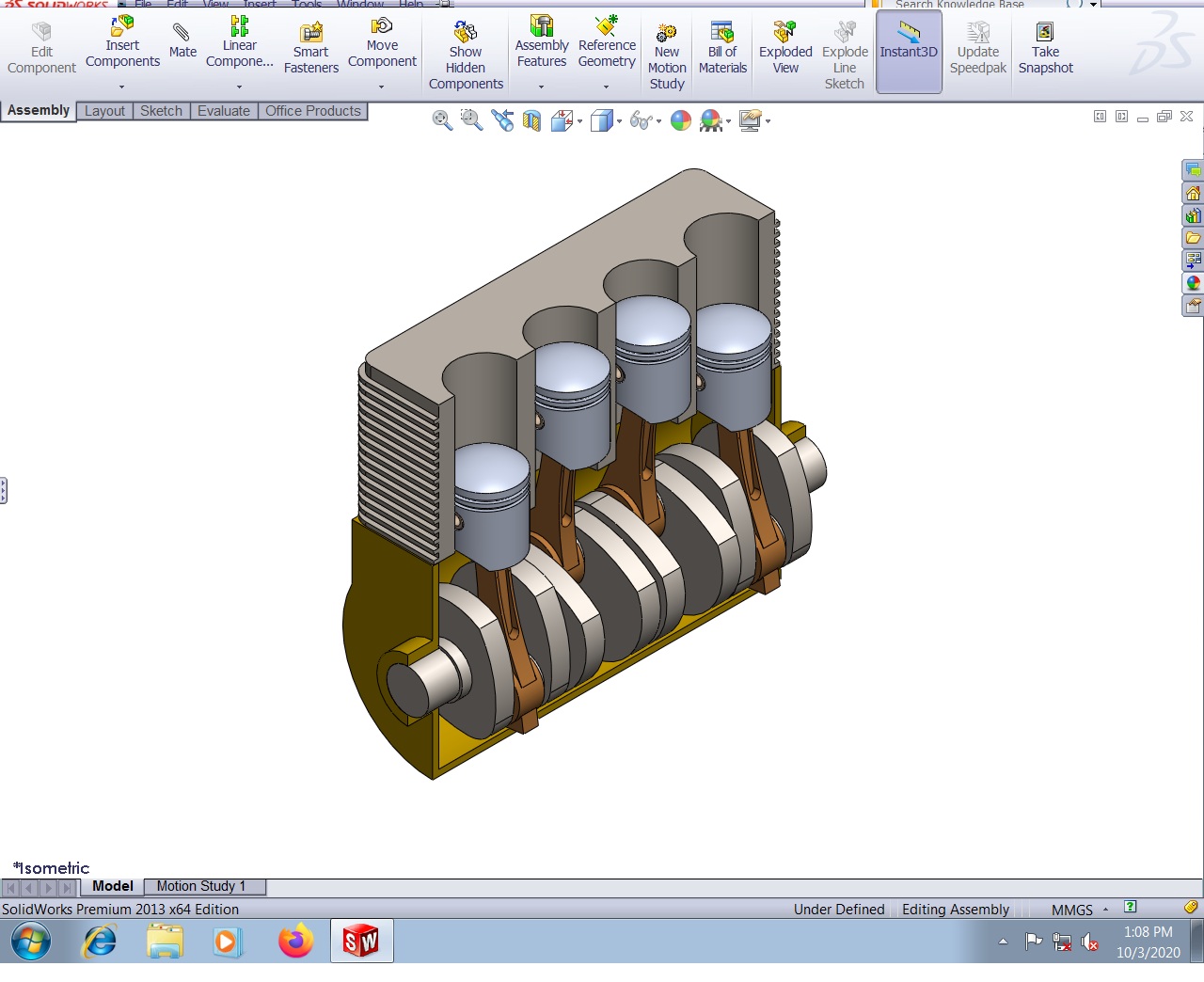
Task: Open Design Library task pane tab
Action: [x=1193, y=215]
